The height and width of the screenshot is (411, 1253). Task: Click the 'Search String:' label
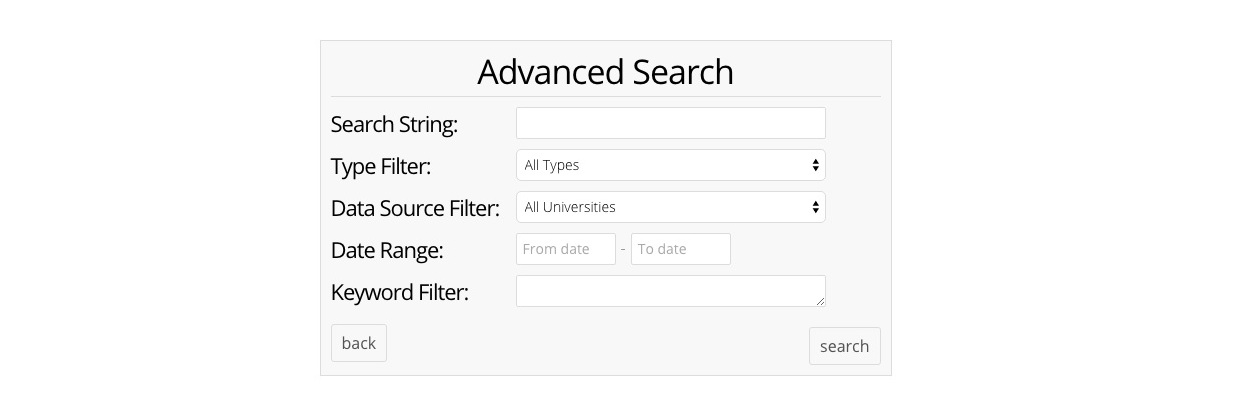(x=393, y=125)
